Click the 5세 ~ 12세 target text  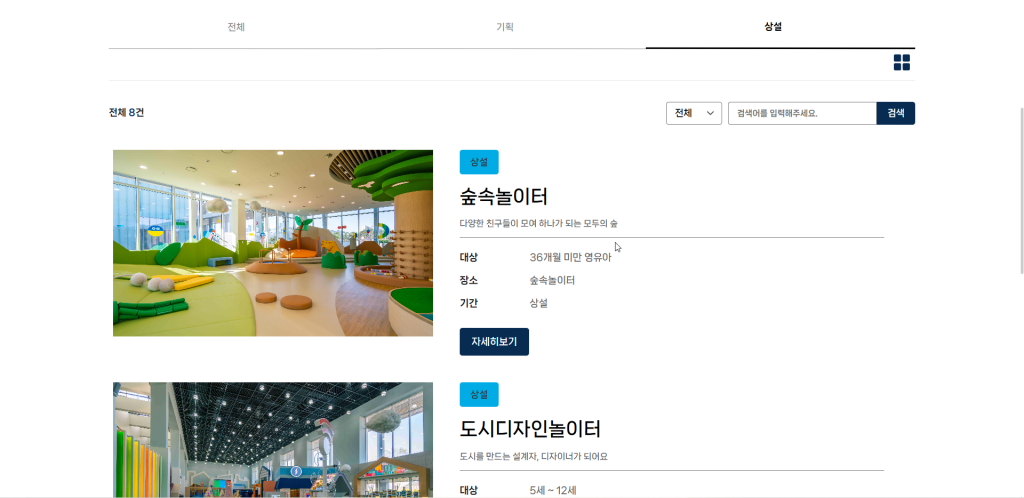(552, 490)
